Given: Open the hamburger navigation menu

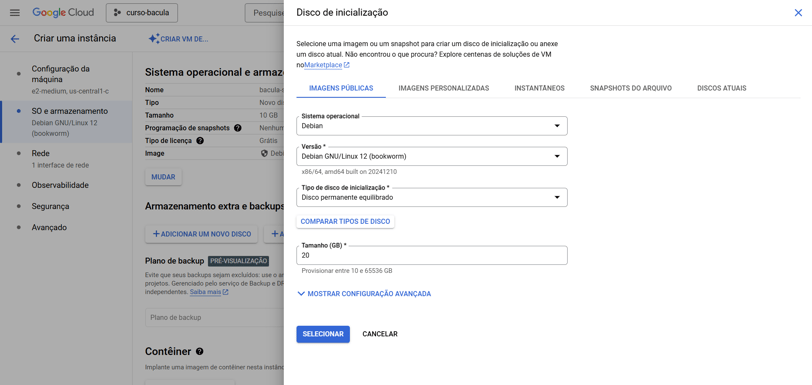Looking at the screenshot, I should click(15, 12).
